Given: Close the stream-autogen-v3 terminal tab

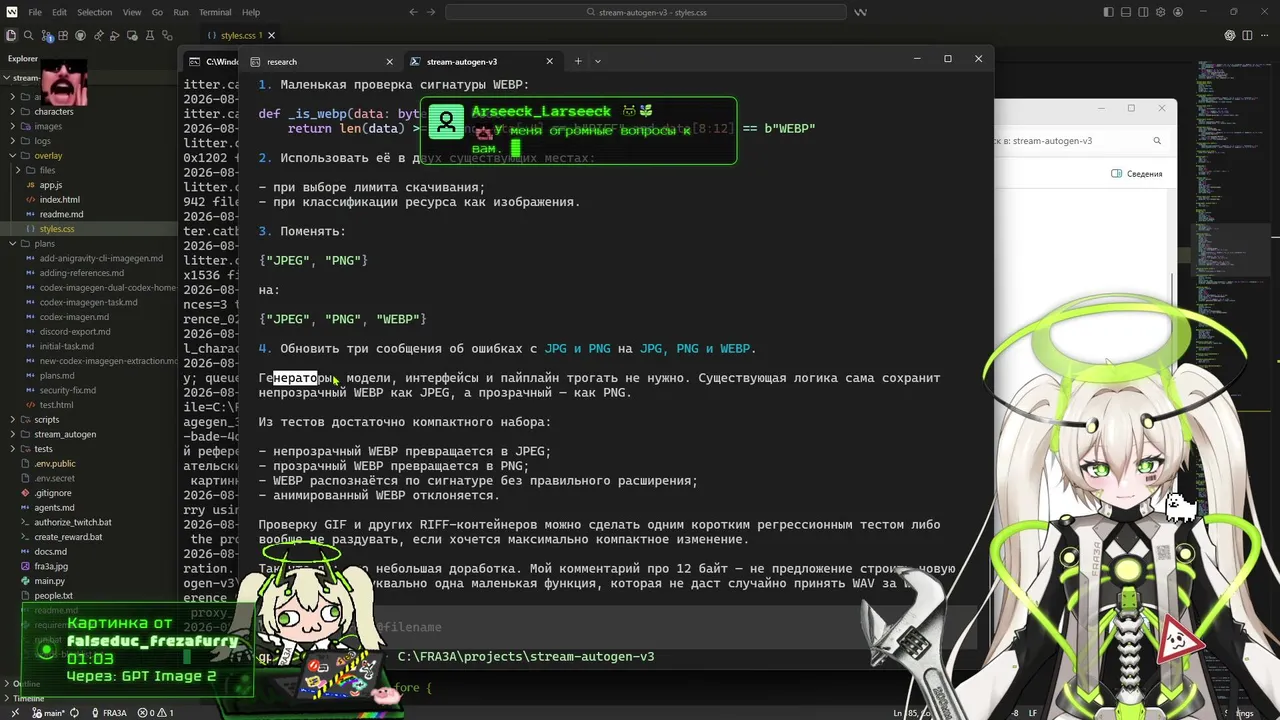Looking at the screenshot, I should tap(549, 61).
